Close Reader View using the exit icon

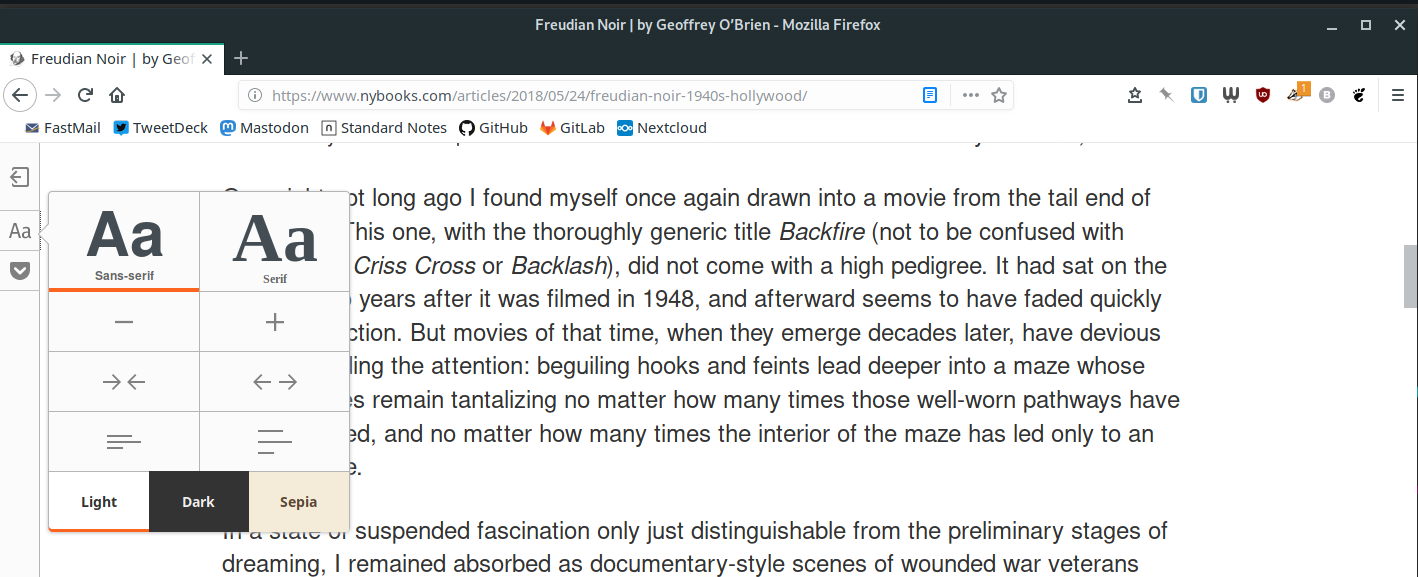(x=19, y=176)
